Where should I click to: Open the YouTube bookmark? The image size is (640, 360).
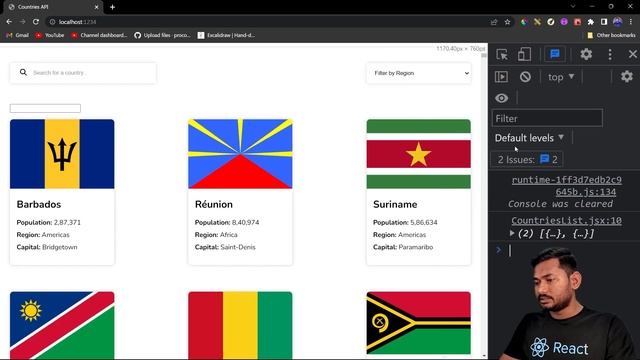tap(50, 35)
